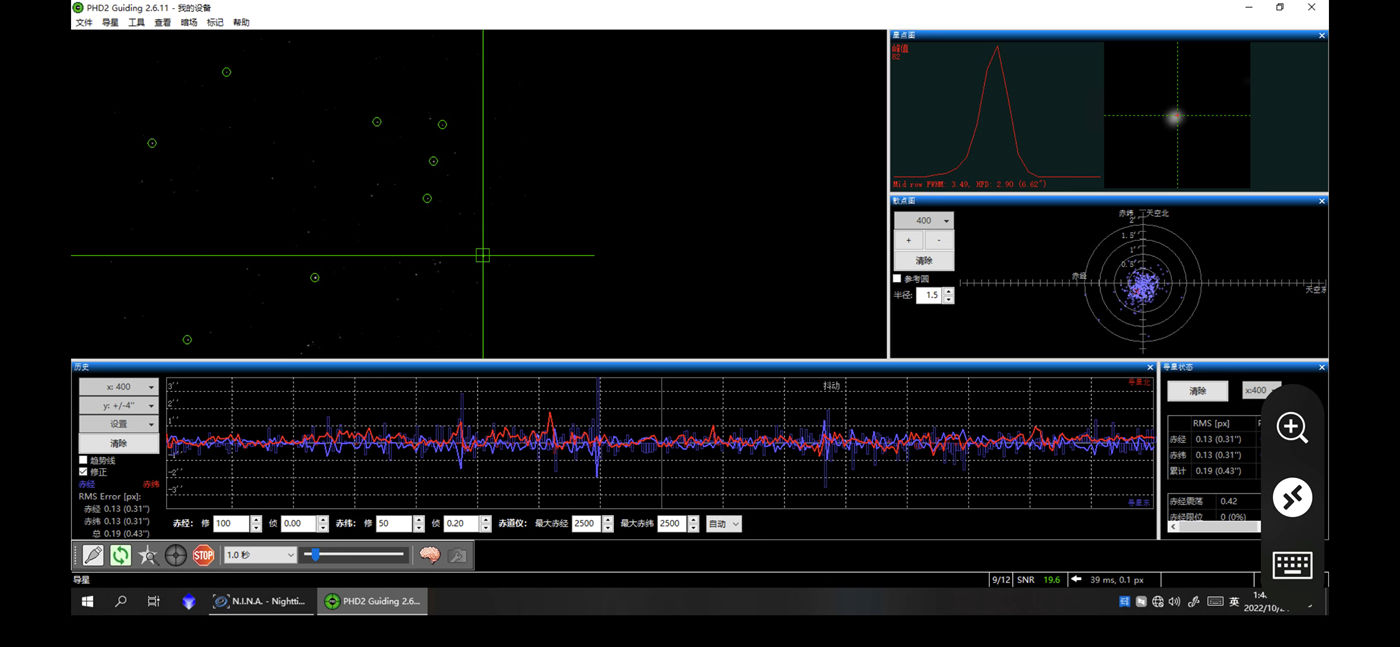Click the green loop exposure icon

tap(120, 555)
